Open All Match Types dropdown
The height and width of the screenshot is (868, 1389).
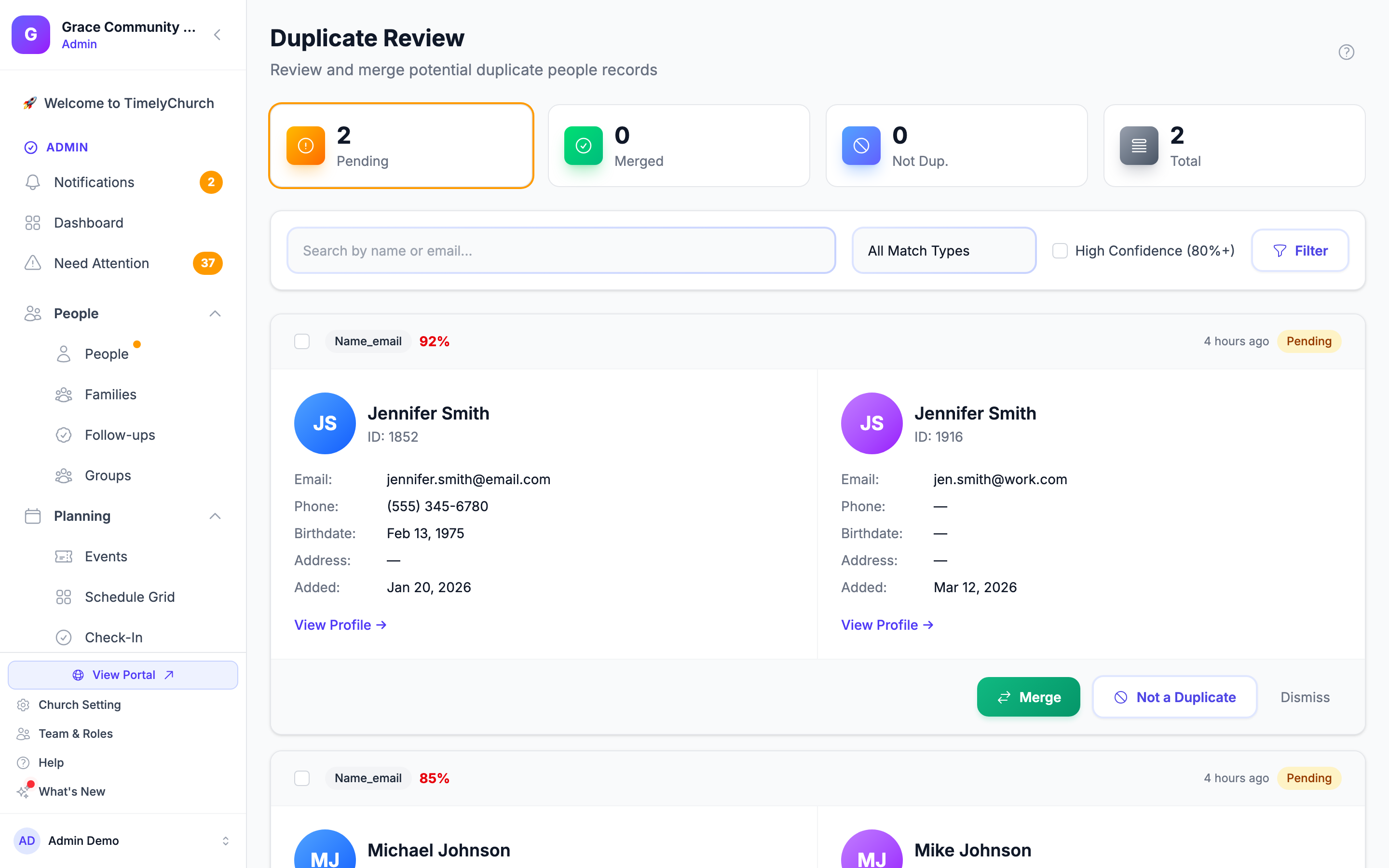coord(943,251)
